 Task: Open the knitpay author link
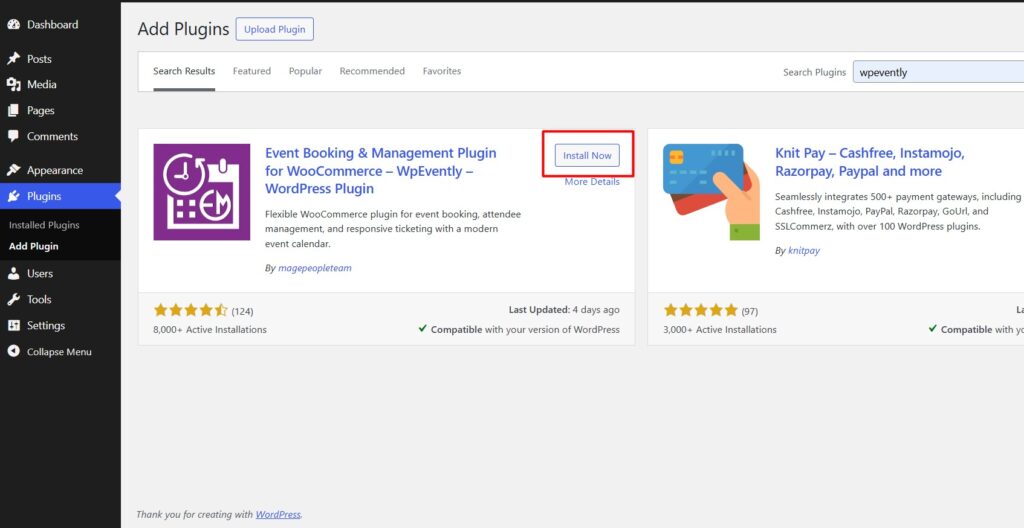pyautogui.click(x=804, y=250)
